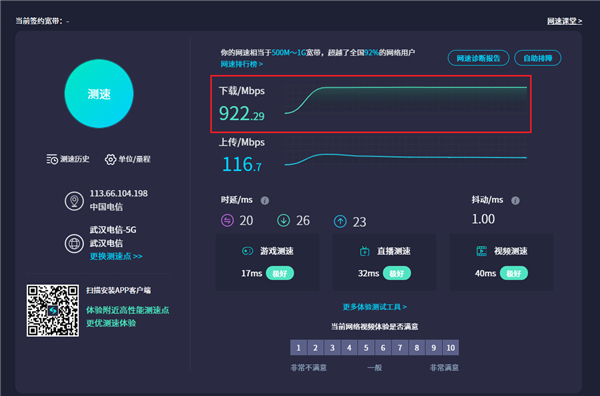Click the info icon next to 抖动/ms
Image resolution: width=600 pixels, height=396 pixels.
[x=515, y=200]
